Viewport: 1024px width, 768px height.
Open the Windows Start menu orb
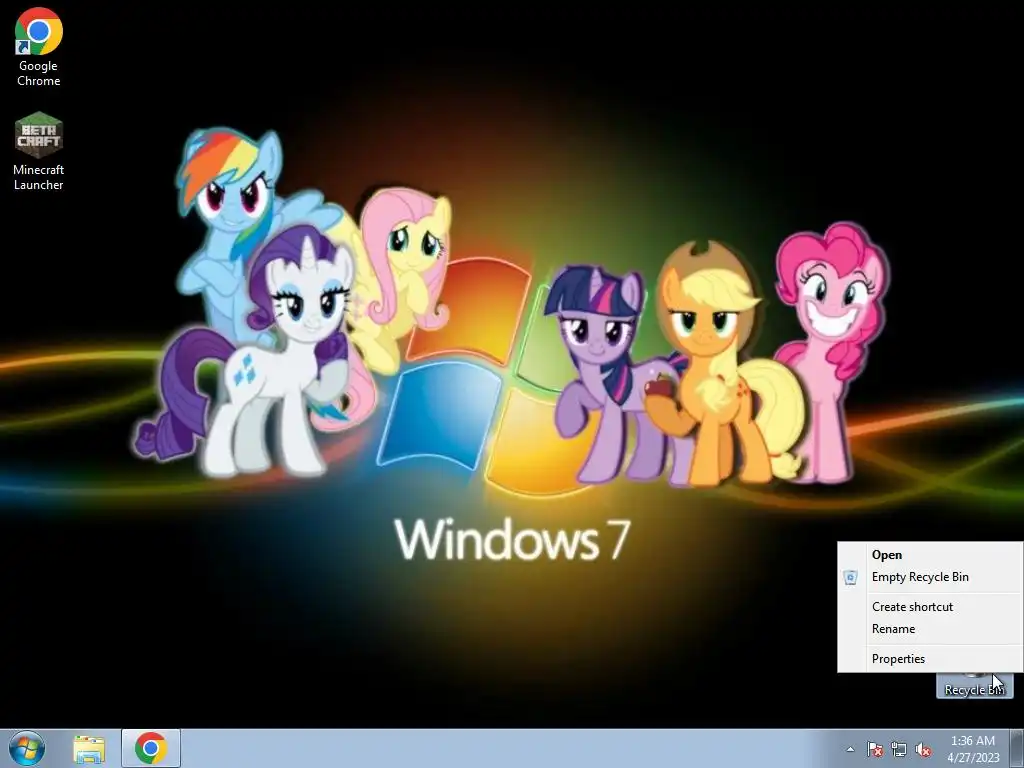[x=27, y=748]
